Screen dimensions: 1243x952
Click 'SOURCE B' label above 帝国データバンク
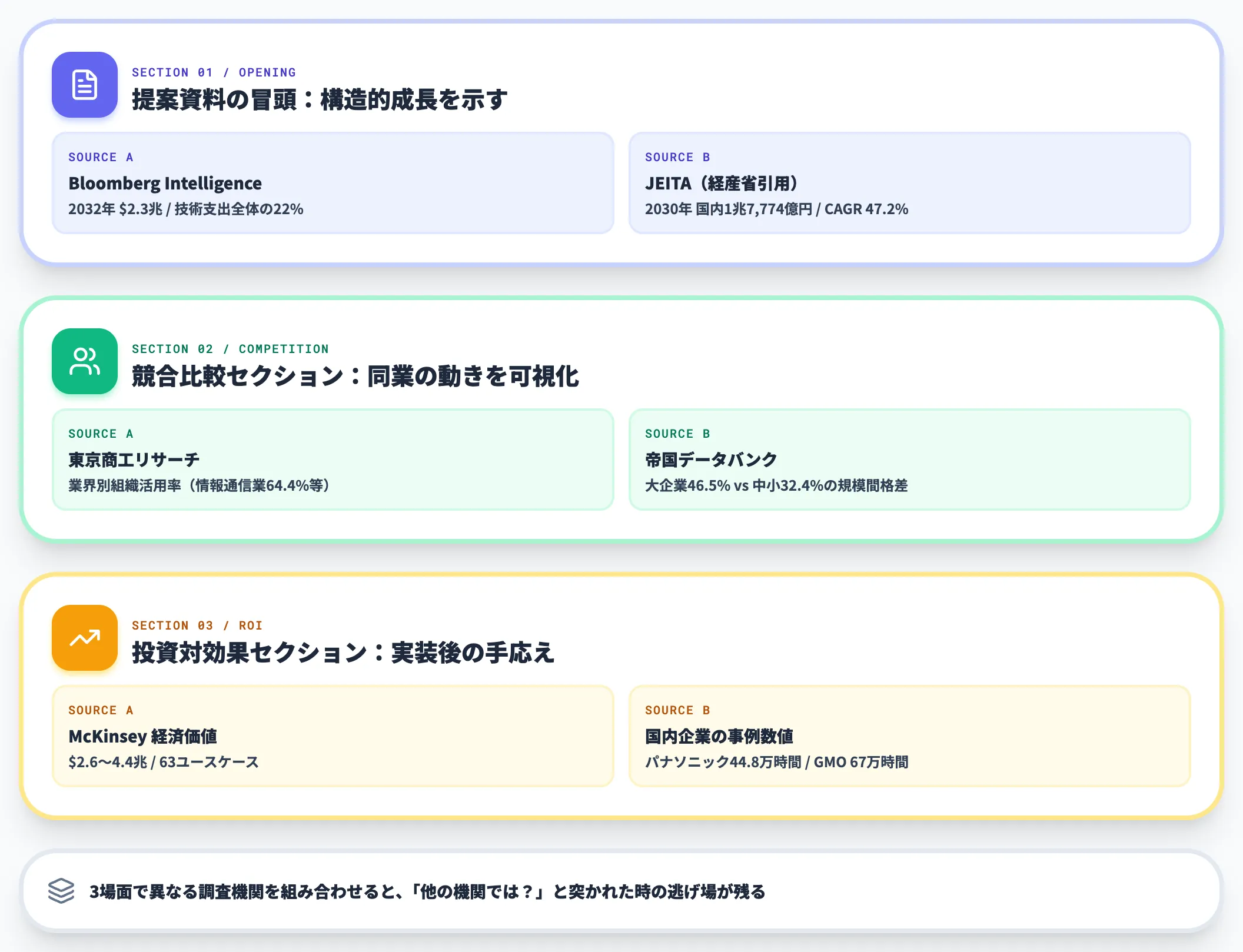coord(677,434)
